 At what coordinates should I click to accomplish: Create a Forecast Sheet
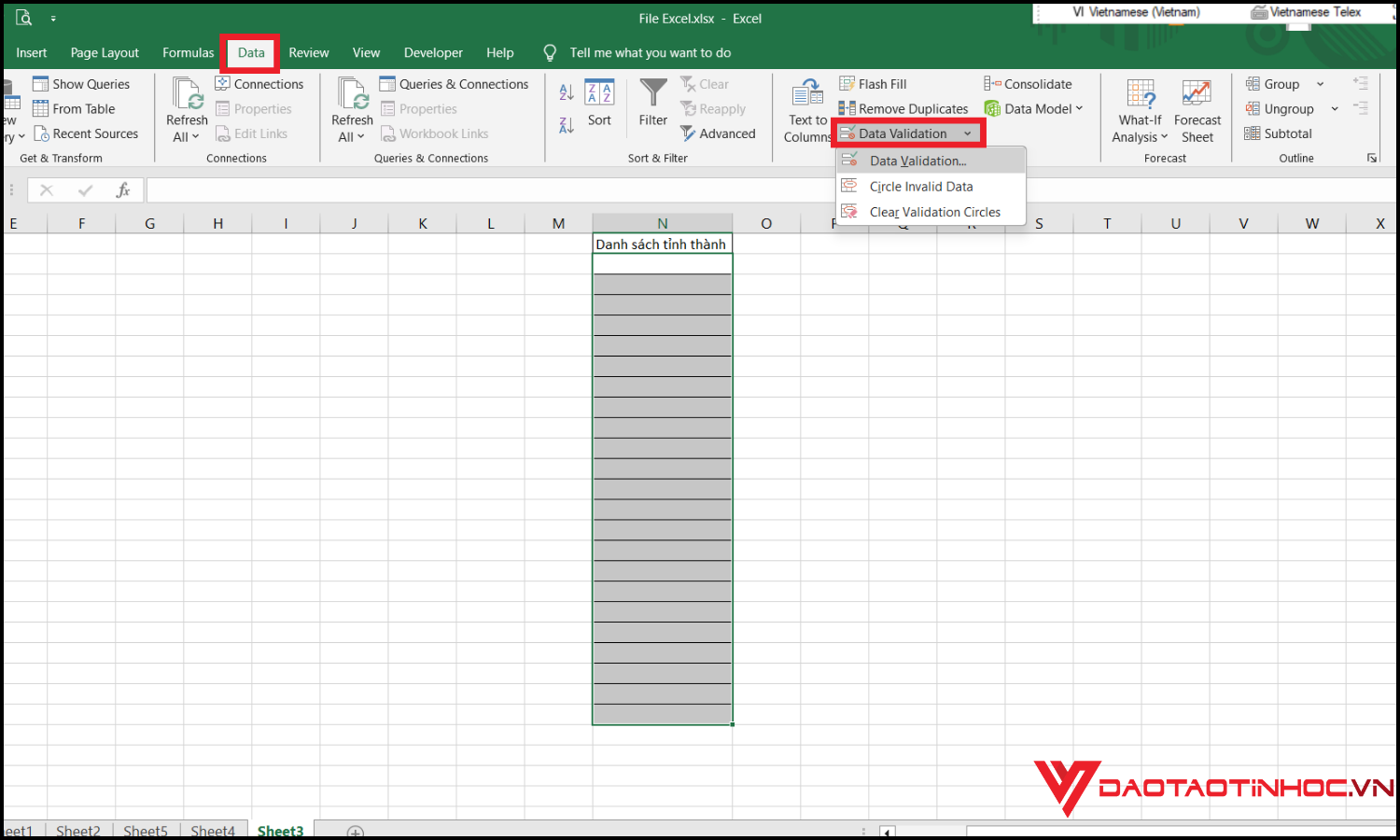tap(1197, 107)
